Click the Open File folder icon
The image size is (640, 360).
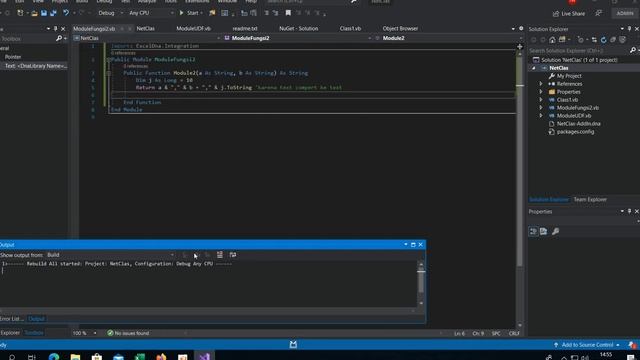pyautogui.click(x=34, y=13)
